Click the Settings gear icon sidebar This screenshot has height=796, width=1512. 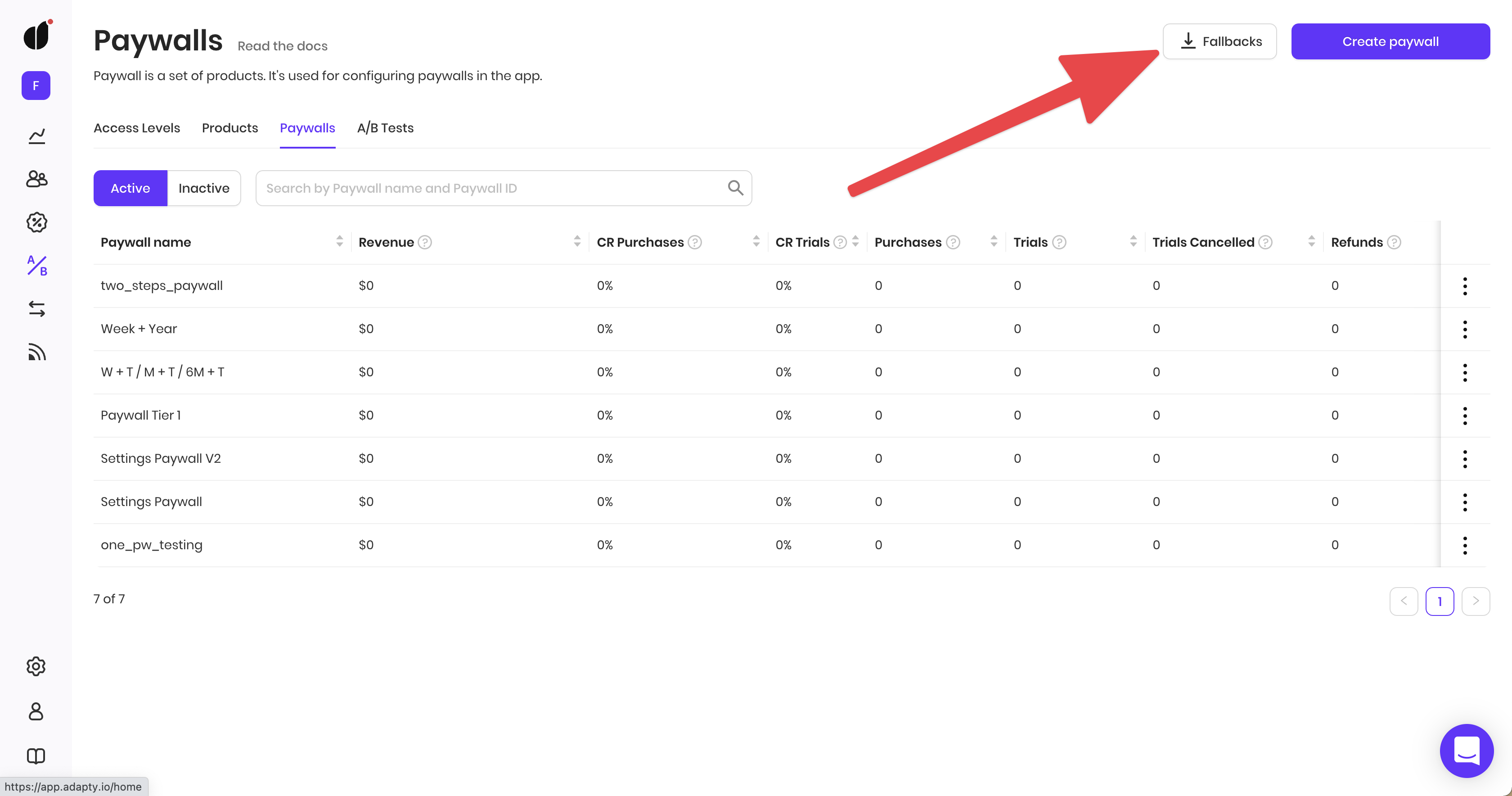click(x=36, y=666)
